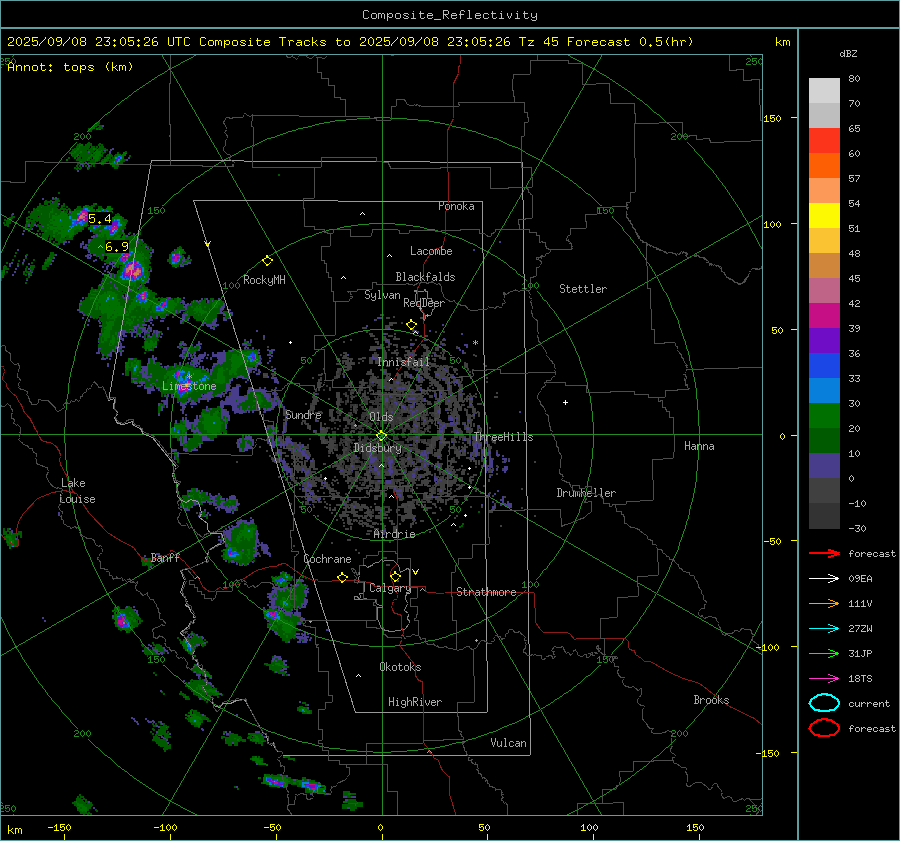Click the 60 dBZ red color swatch
Image resolution: width=900 pixels, height=841 pixels.
click(x=824, y=141)
